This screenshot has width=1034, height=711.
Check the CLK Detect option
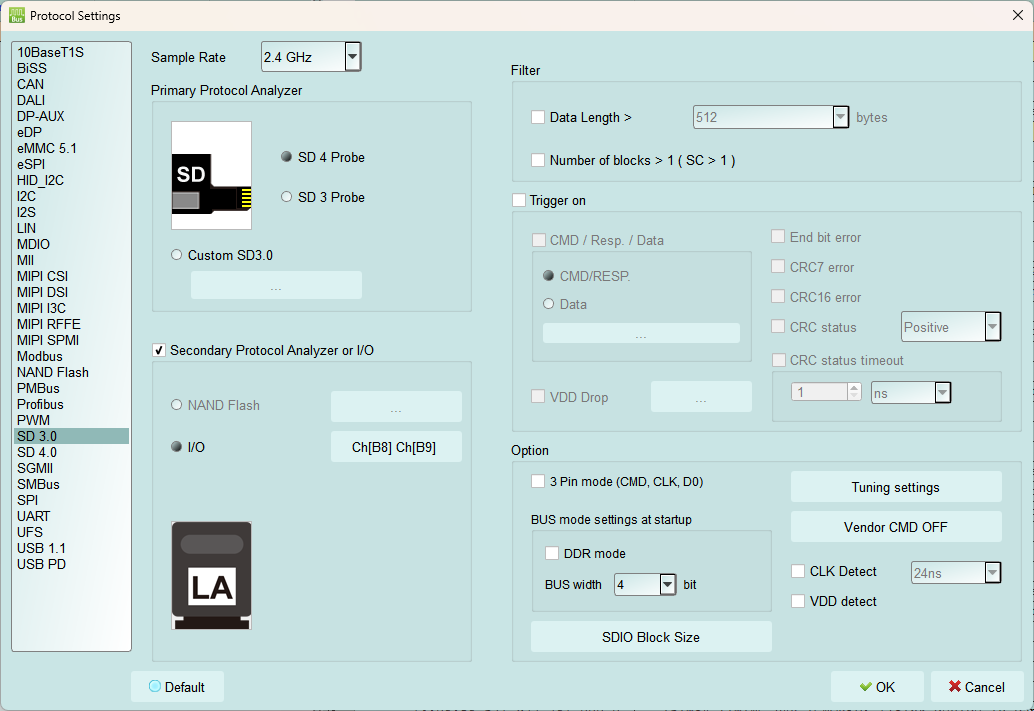pos(798,571)
